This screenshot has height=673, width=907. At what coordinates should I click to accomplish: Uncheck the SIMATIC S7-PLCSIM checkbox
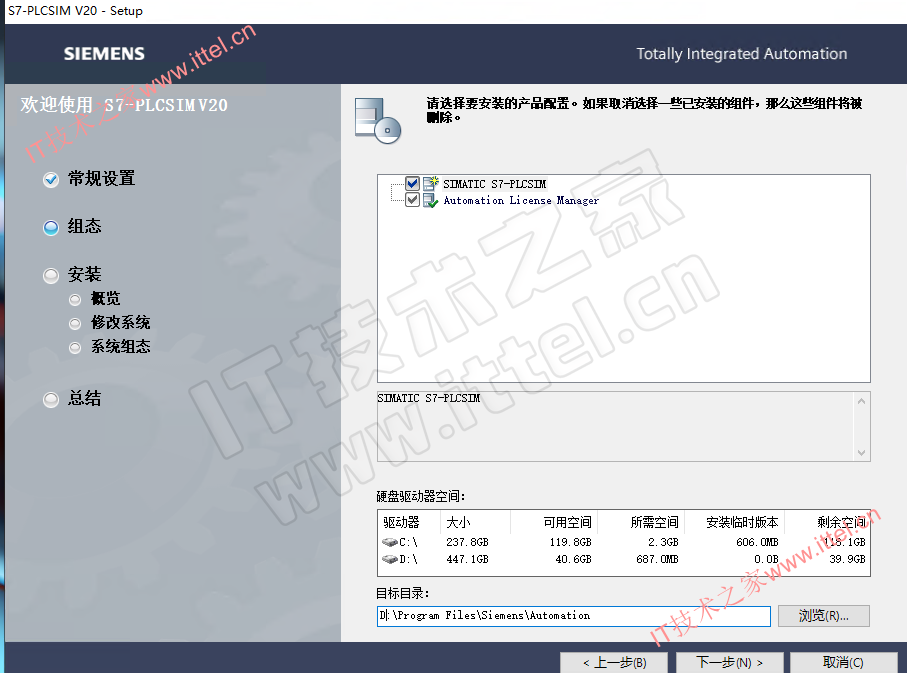coord(412,184)
